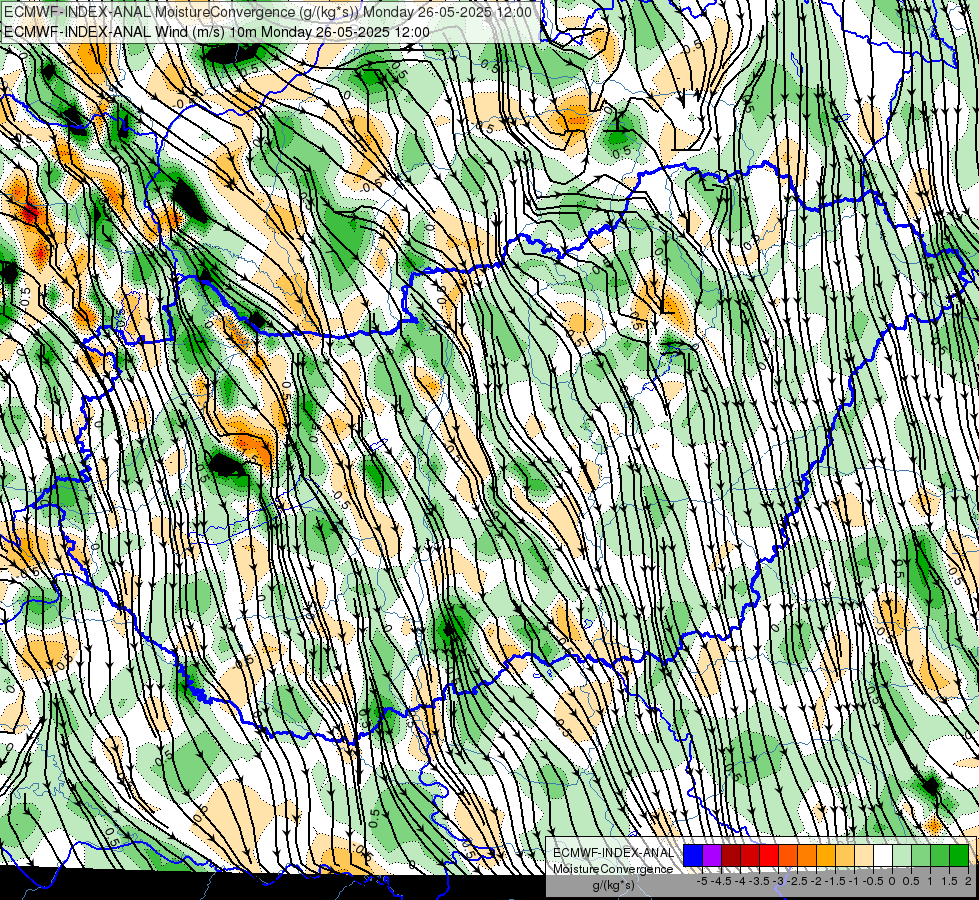Select the white swatch between -0.5 and 0
Screen dimensions: 979x900
[883, 856]
